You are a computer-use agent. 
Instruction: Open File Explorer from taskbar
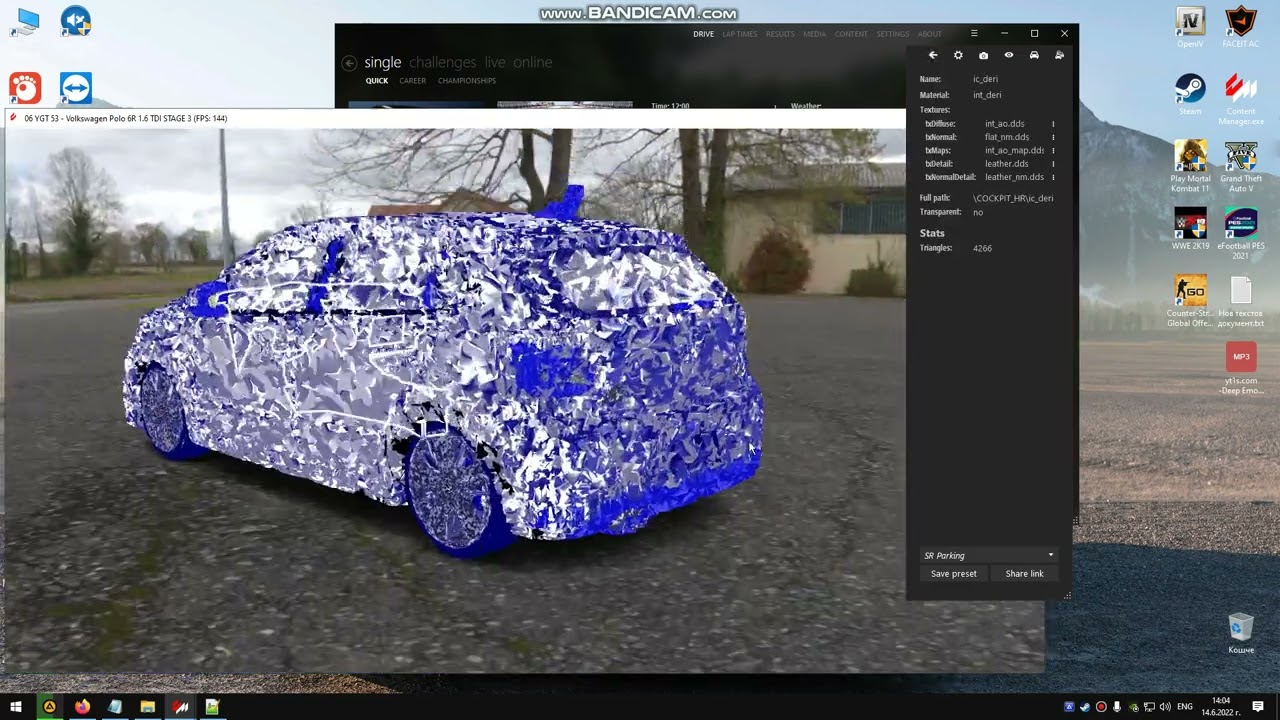click(147, 707)
